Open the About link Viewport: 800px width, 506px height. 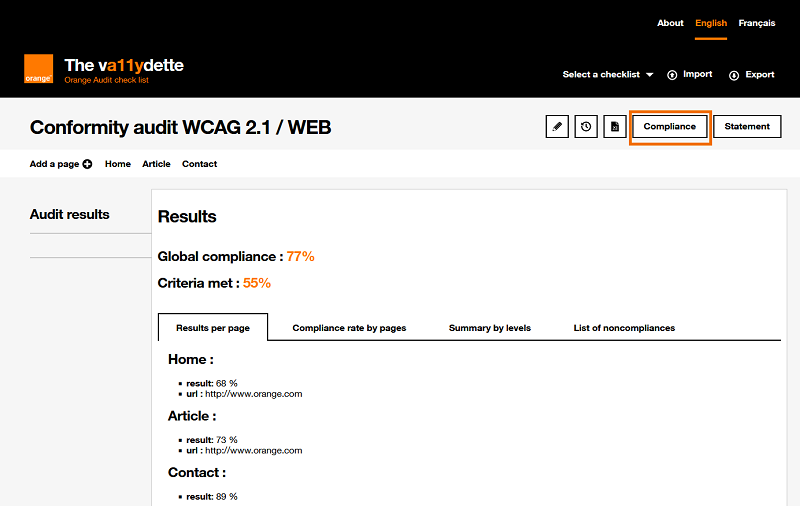coord(670,23)
